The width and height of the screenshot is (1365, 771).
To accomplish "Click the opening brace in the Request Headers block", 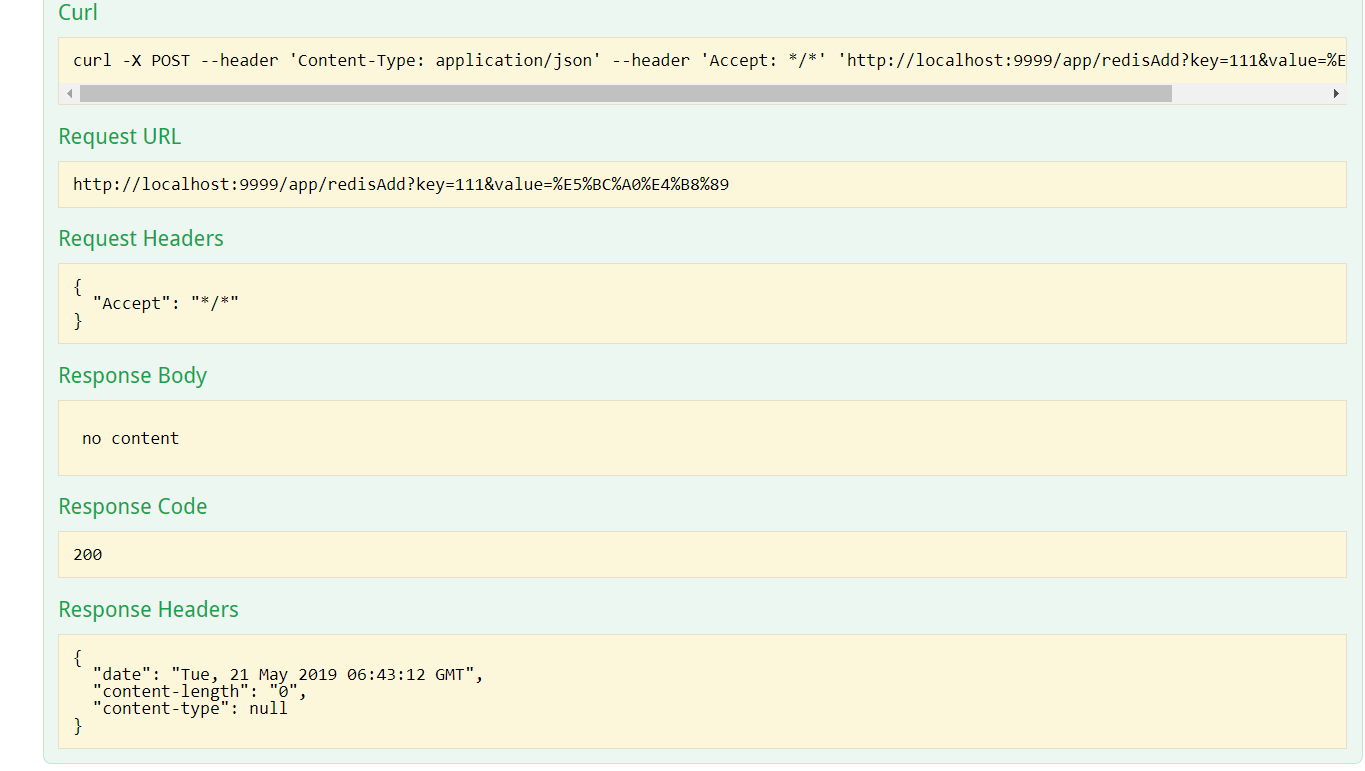I will [x=78, y=287].
